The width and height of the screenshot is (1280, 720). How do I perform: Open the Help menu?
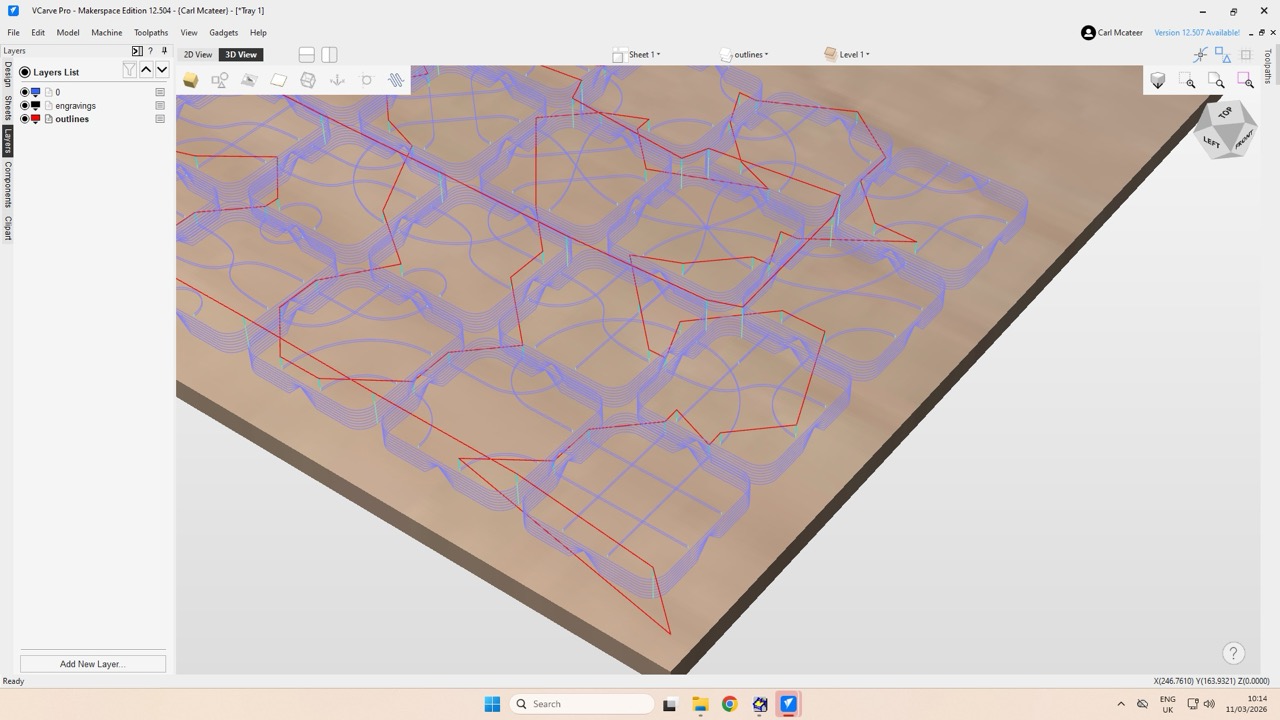[x=258, y=33]
